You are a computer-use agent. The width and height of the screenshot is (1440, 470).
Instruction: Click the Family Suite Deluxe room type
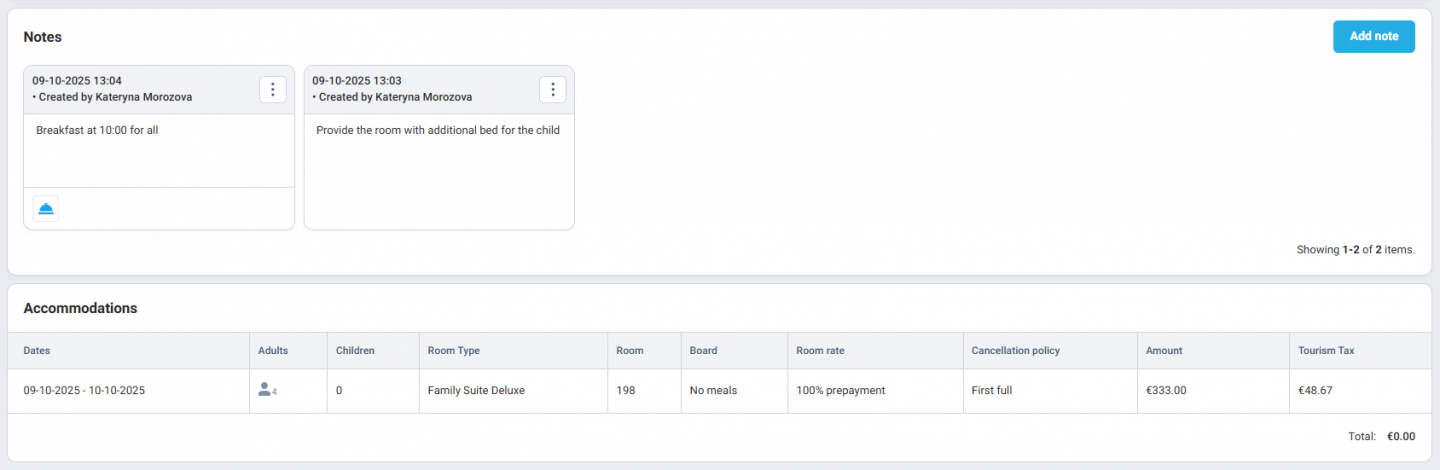[475, 391]
